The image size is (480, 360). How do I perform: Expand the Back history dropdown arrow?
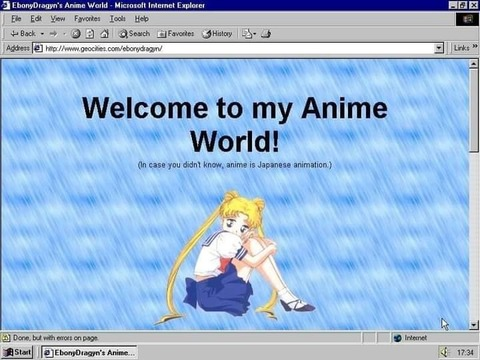point(42,34)
